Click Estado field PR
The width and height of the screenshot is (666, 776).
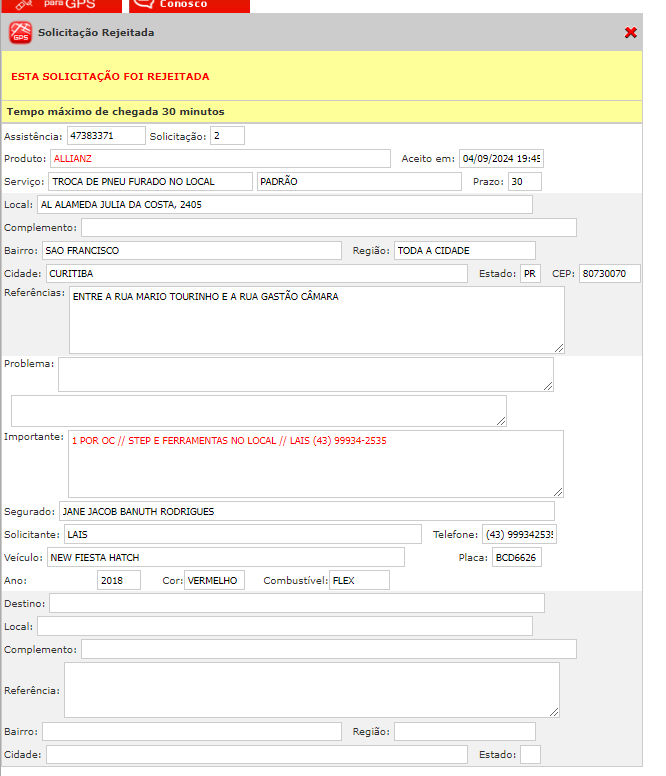point(530,274)
